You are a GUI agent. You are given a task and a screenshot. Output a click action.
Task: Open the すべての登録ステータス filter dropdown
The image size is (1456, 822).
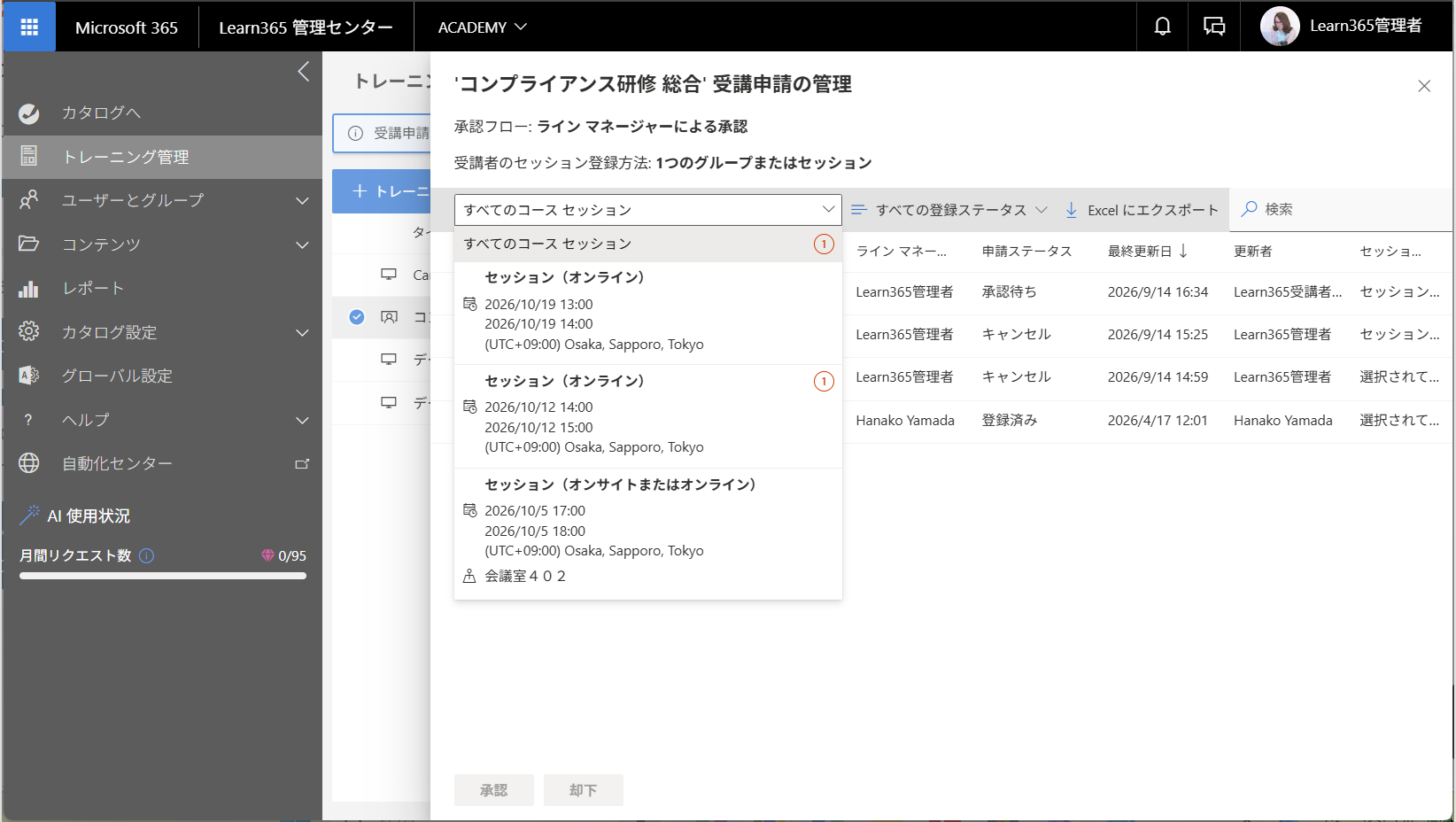[x=949, y=210]
